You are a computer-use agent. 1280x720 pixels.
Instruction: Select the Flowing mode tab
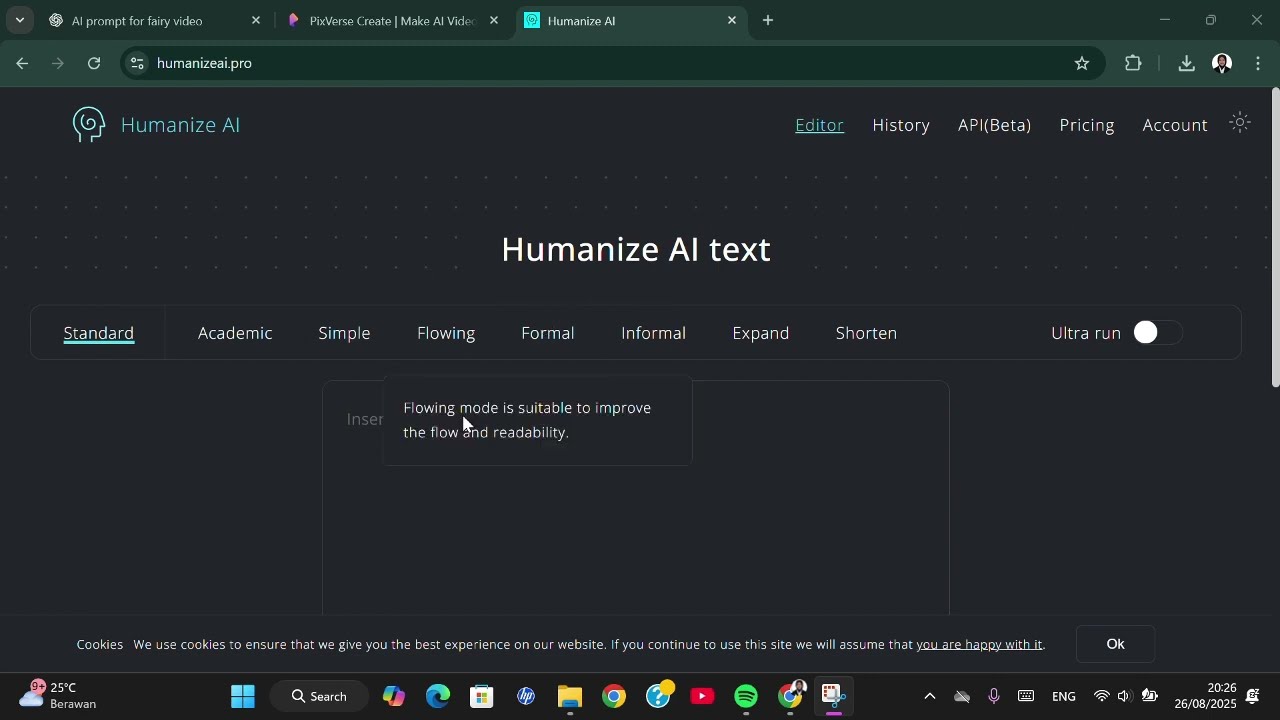coord(446,333)
